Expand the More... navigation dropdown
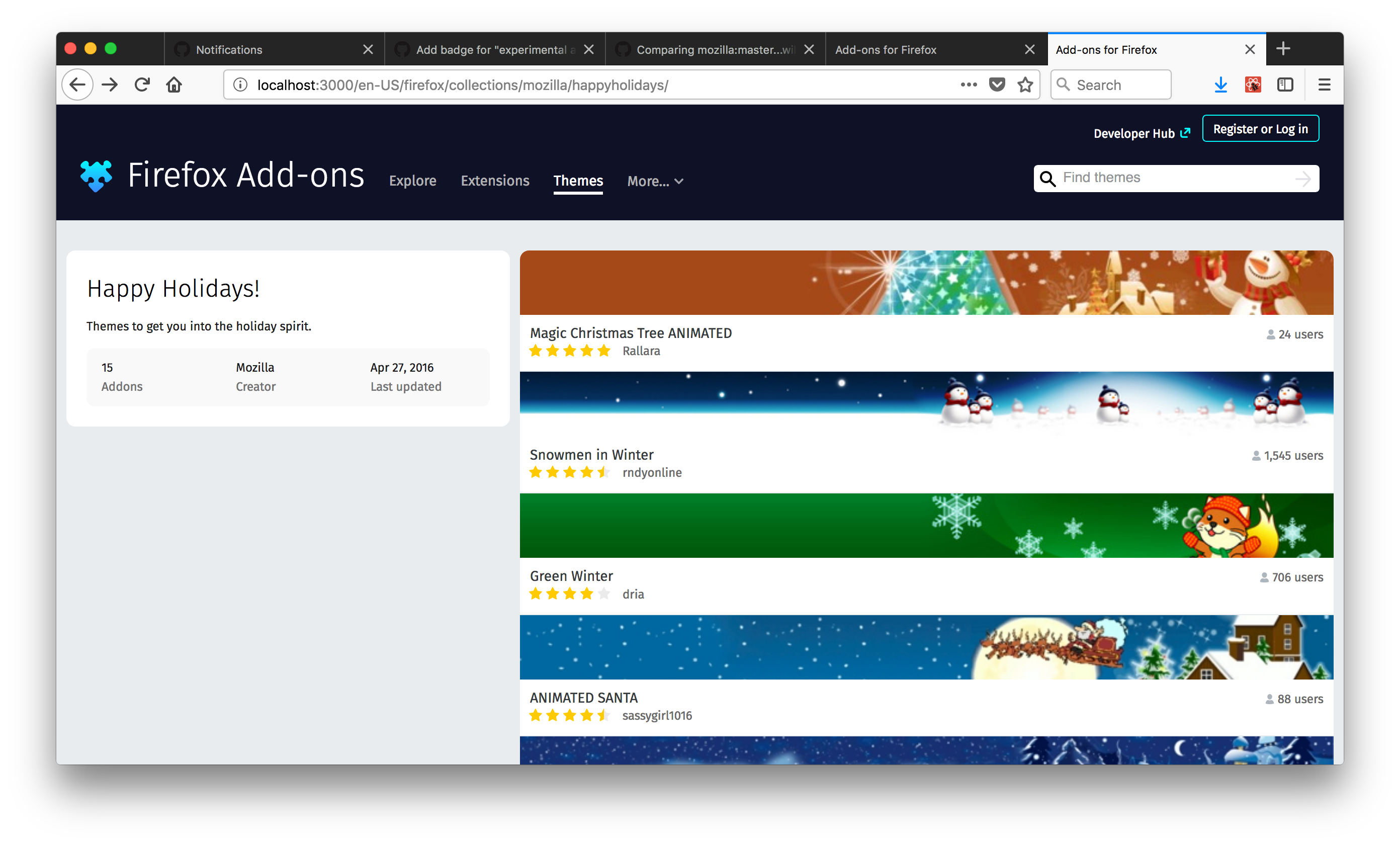This screenshot has height=845, width=1400. (655, 181)
